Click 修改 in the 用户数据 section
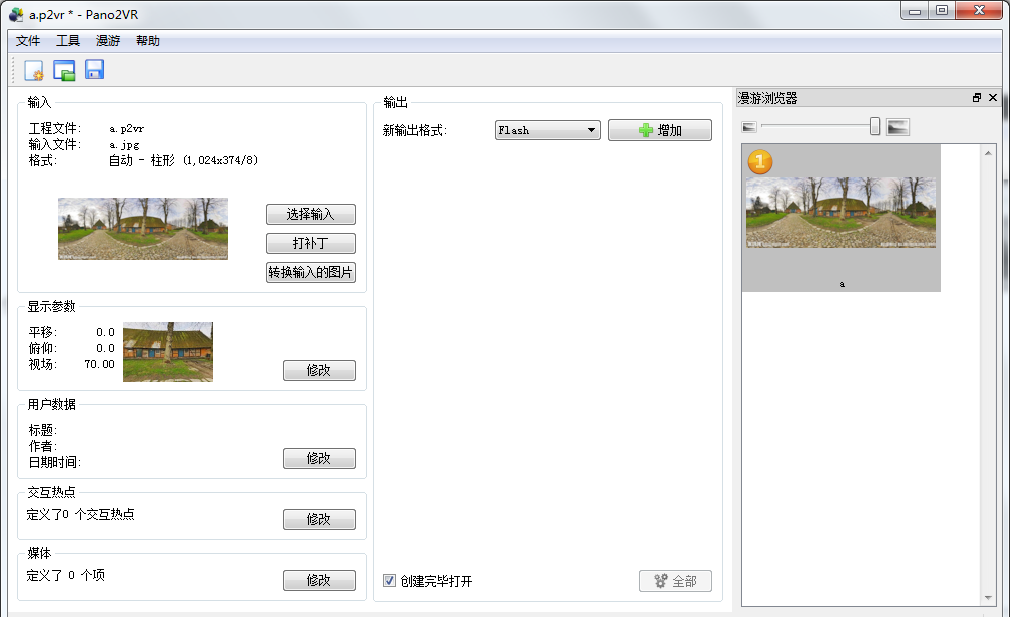This screenshot has height=617, width=1010. (319, 459)
